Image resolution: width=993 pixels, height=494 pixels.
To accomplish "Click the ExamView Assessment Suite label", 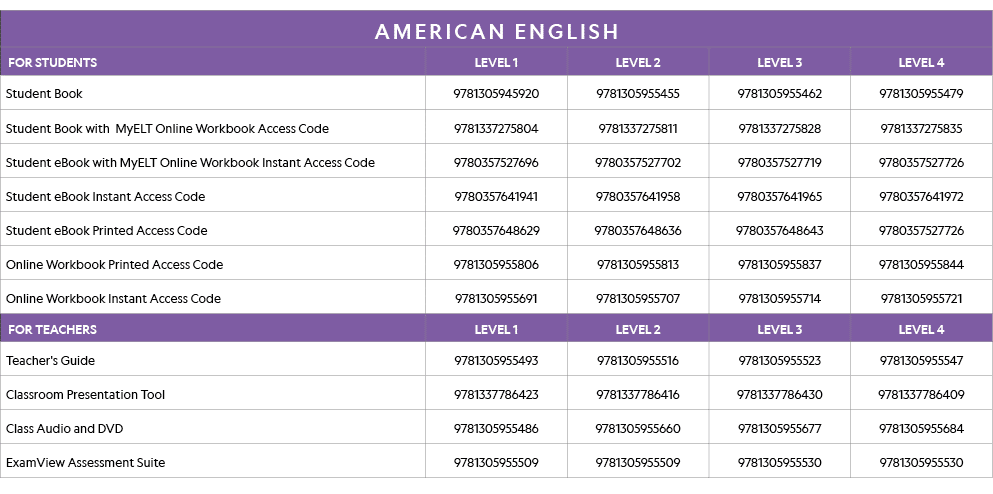I will 85,463.
